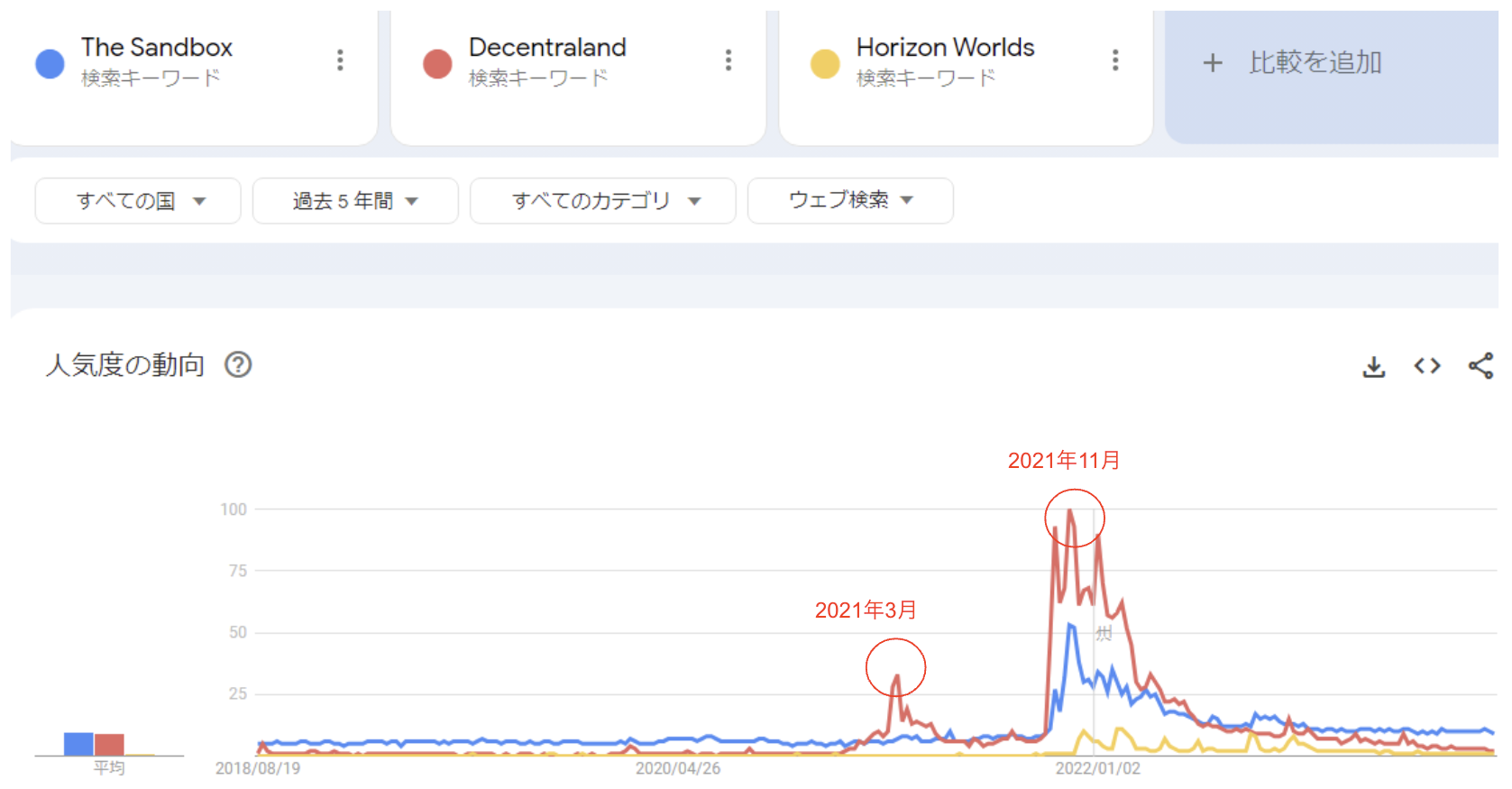Click the 2020/04/26 axis date label
The height and width of the screenshot is (789, 1512).
pyautogui.click(x=678, y=768)
